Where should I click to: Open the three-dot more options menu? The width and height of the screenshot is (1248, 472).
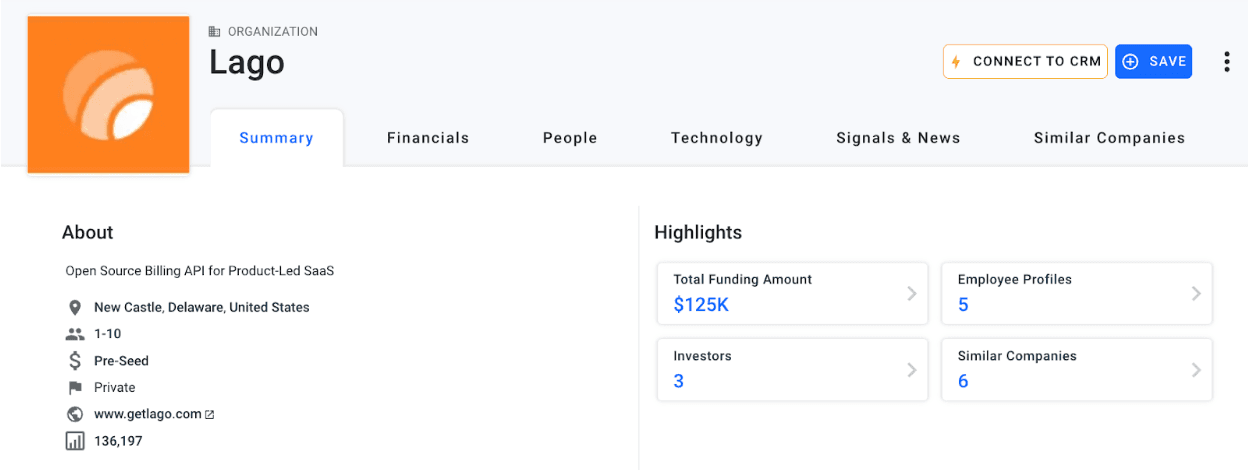[x=1226, y=62]
